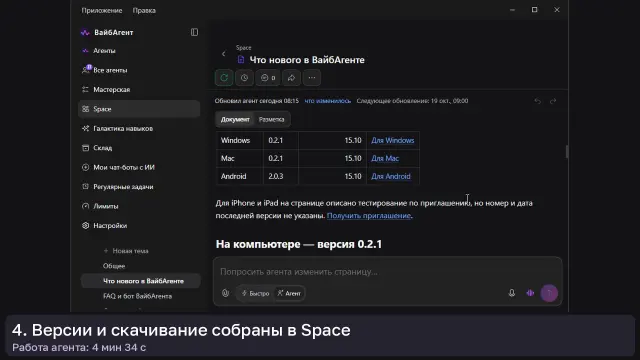
Task: Switch to Агент mode
Action: pyautogui.click(x=289, y=293)
